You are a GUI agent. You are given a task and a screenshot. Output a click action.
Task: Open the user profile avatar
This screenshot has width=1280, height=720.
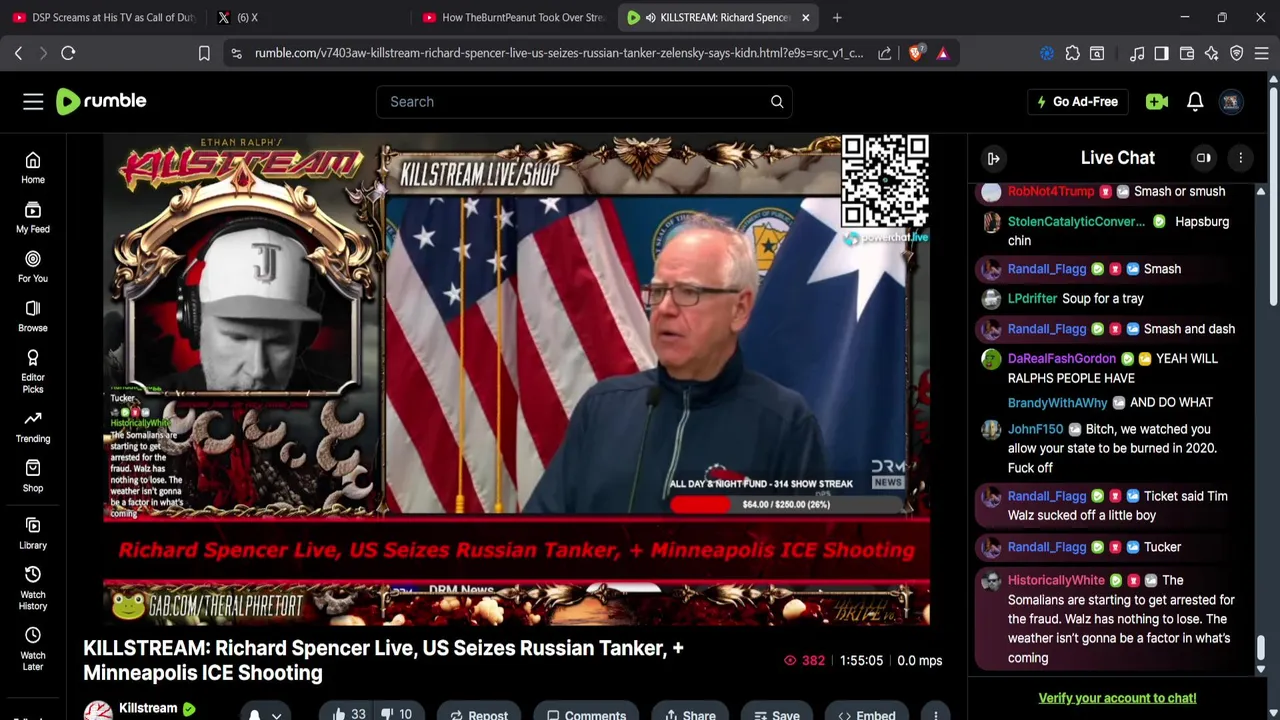1231,101
